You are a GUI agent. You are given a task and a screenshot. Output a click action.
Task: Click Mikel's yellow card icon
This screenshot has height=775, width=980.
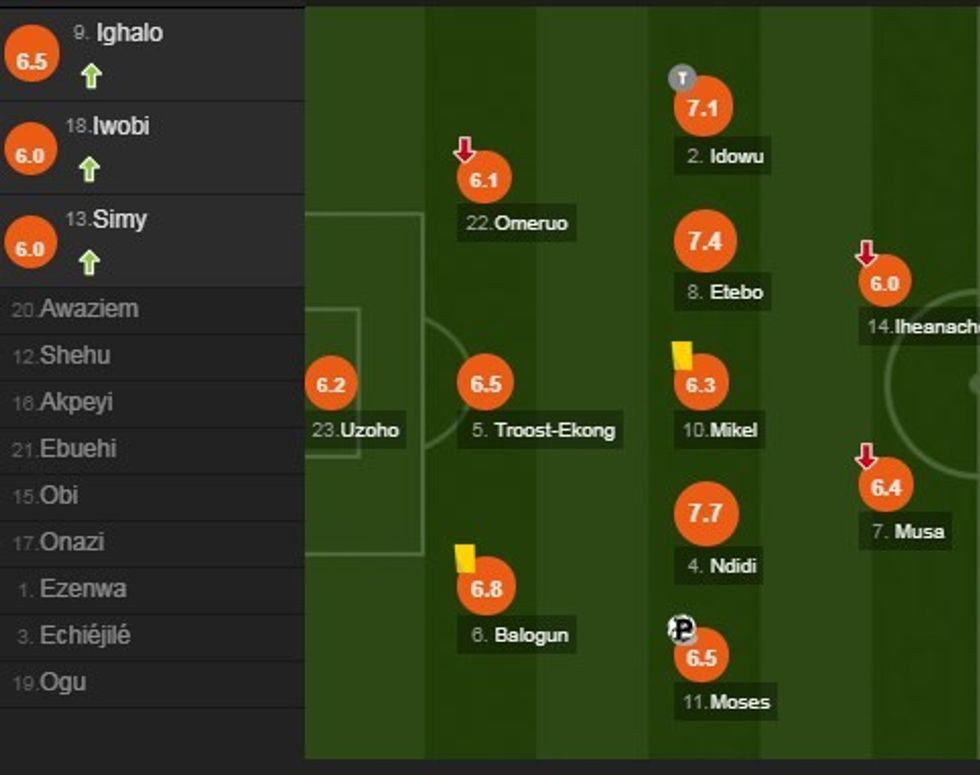click(x=682, y=355)
